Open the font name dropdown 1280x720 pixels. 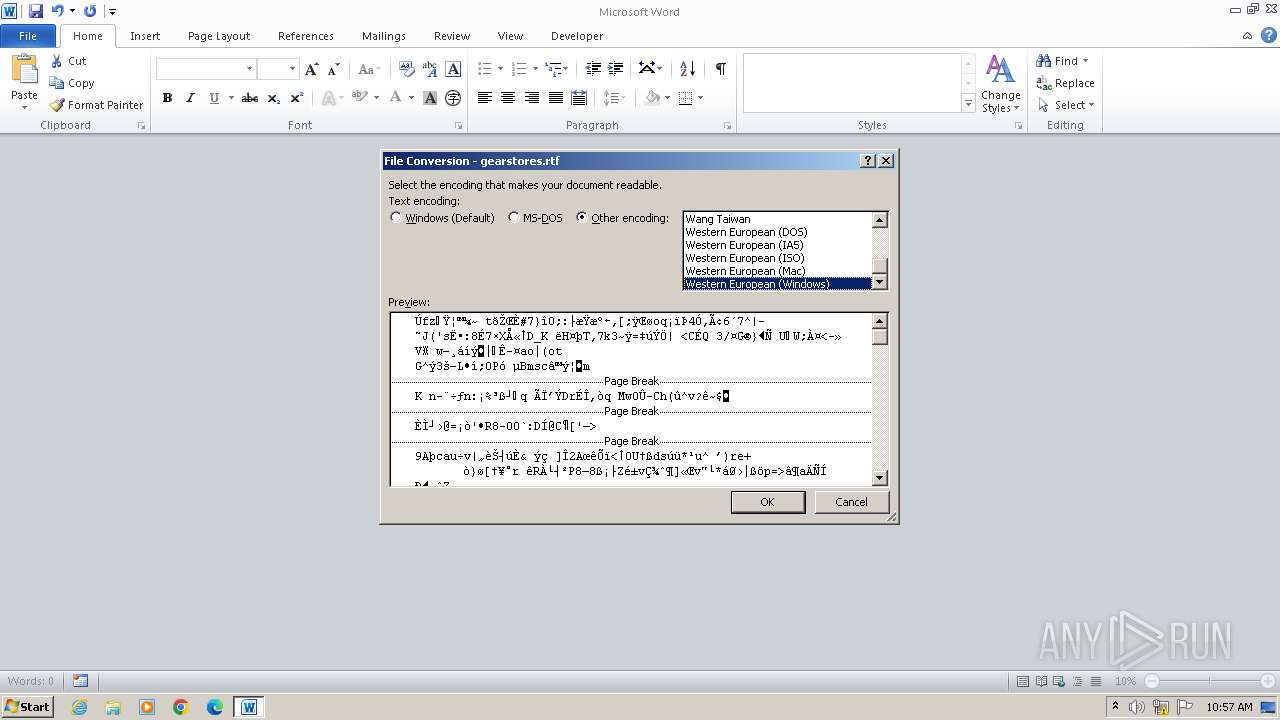[250, 69]
